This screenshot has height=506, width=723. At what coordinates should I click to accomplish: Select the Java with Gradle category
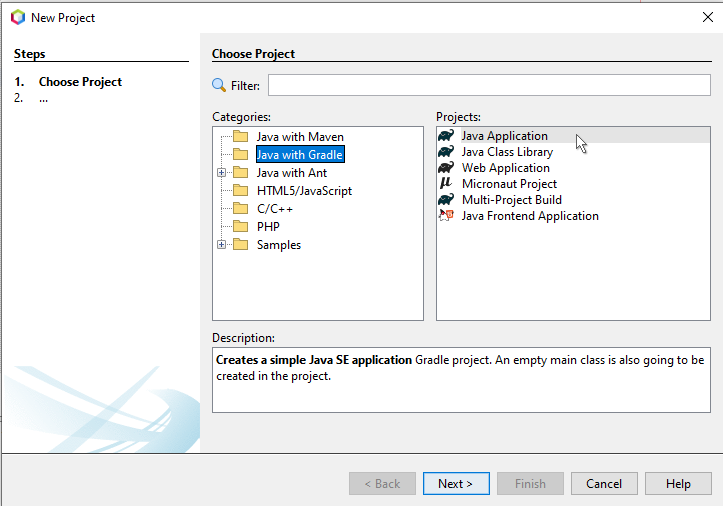[x=299, y=155]
